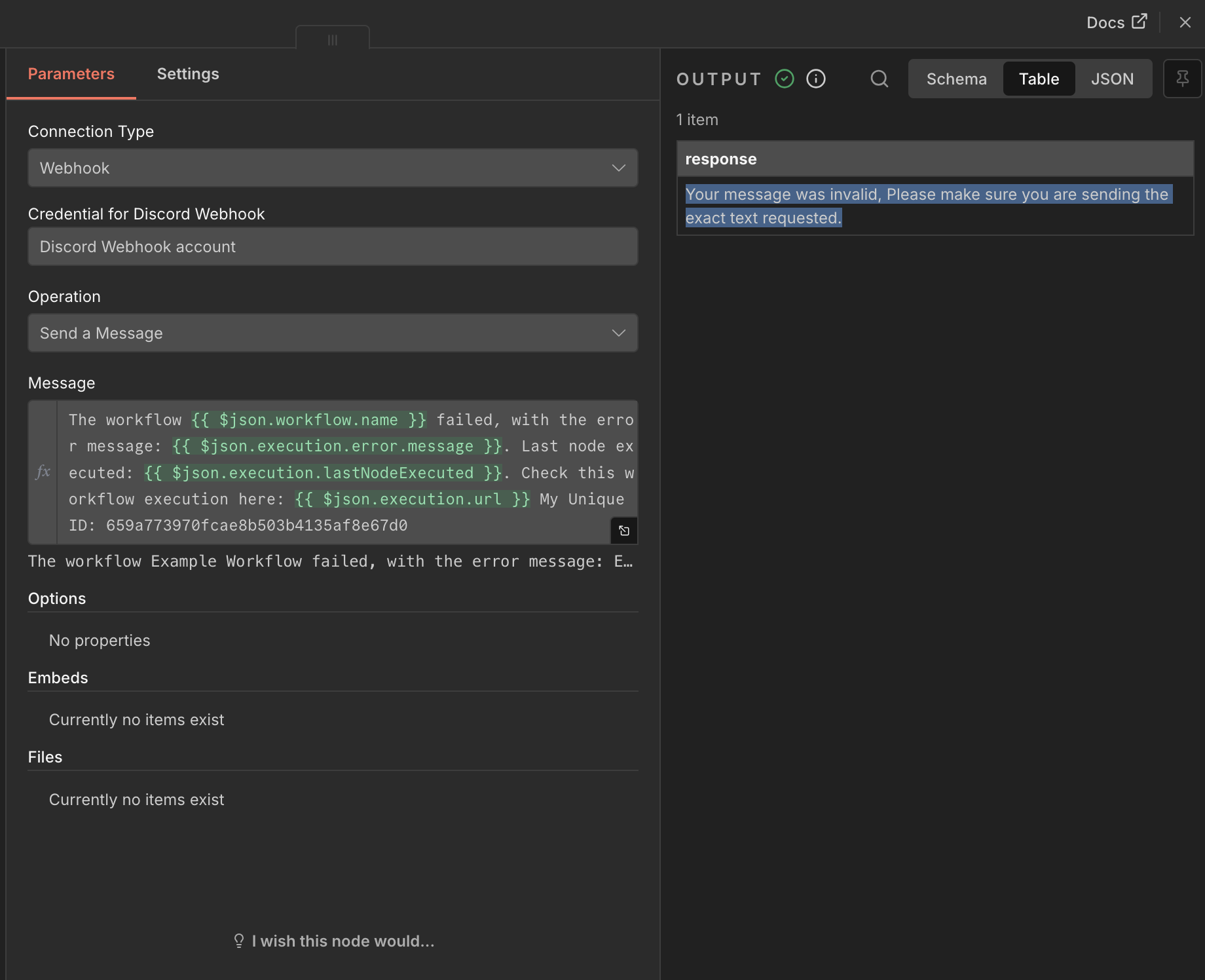
Task: Click the Docs external link icon
Action: click(1140, 22)
